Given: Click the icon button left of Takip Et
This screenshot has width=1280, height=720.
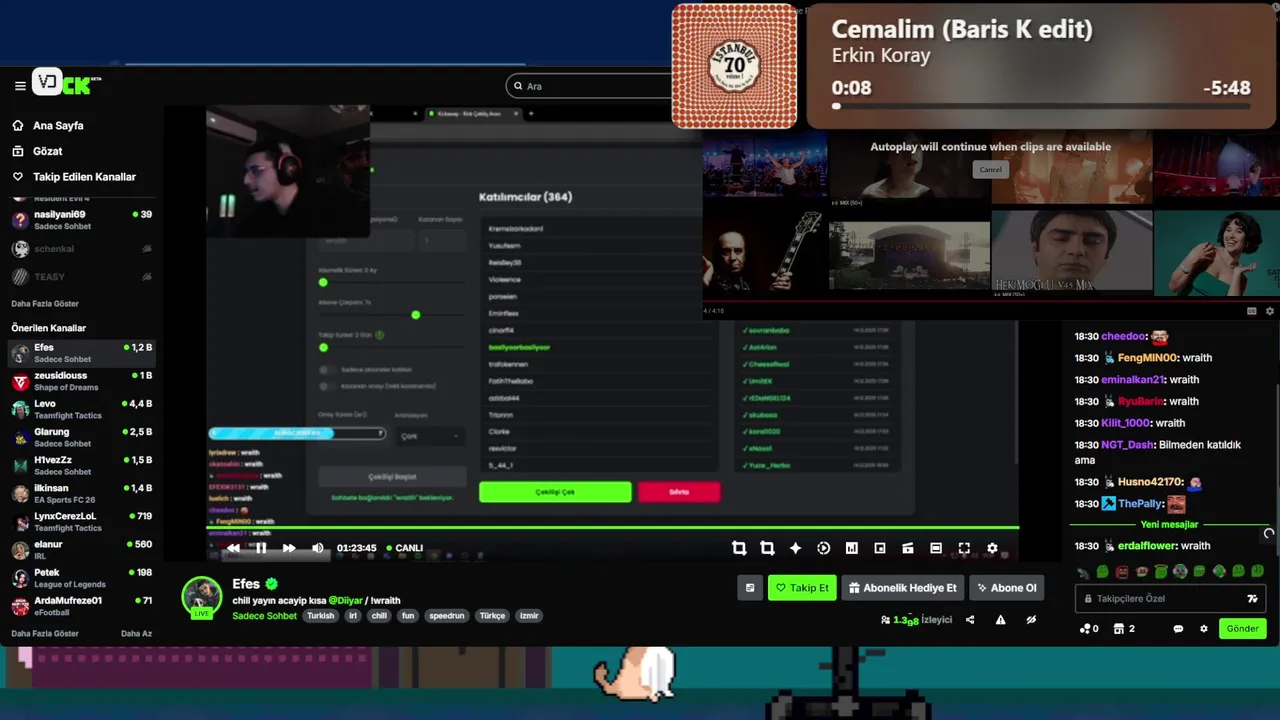Looking at the screenshot, I should tap(750, 588).
